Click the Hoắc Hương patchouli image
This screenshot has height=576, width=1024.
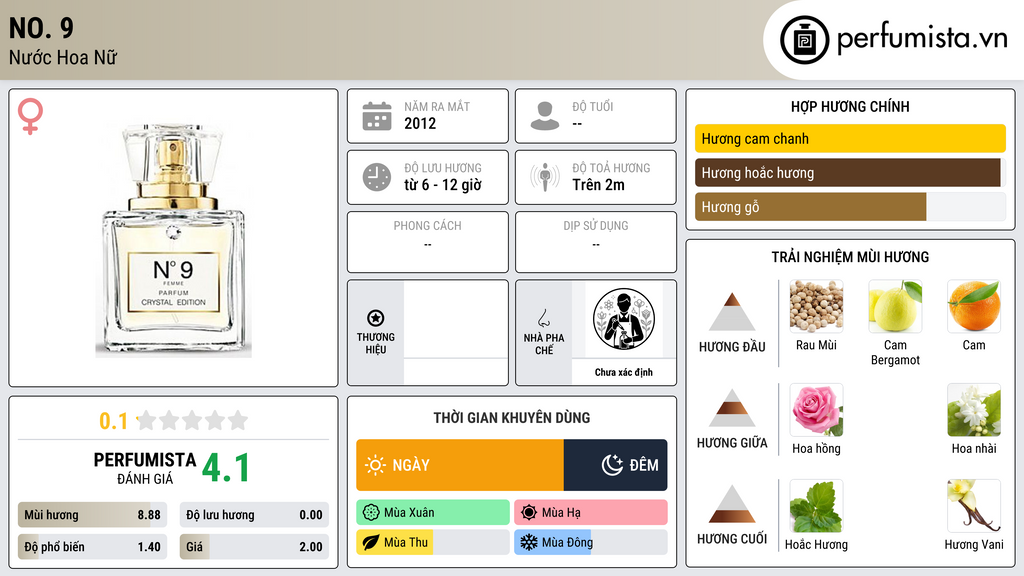point(816,506)
